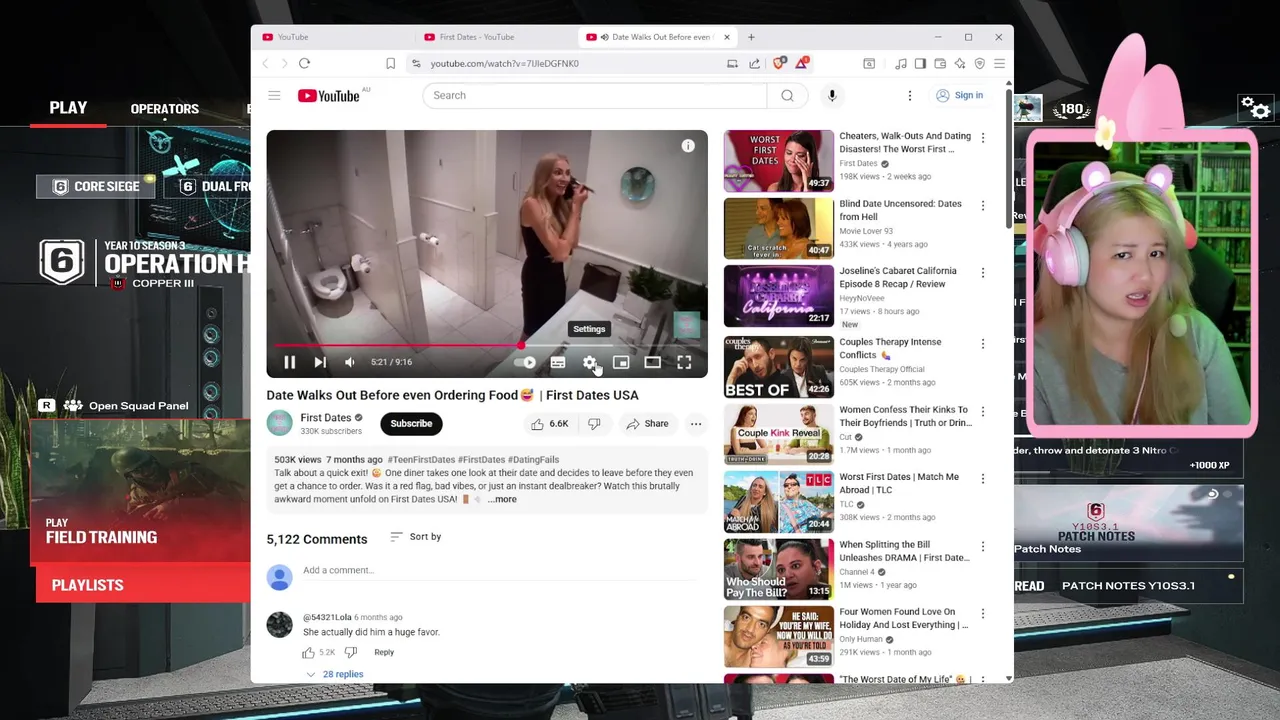Open more actions next to Share
The height and width of the screenshot is (720, 1280).
[x=696, y=424]
